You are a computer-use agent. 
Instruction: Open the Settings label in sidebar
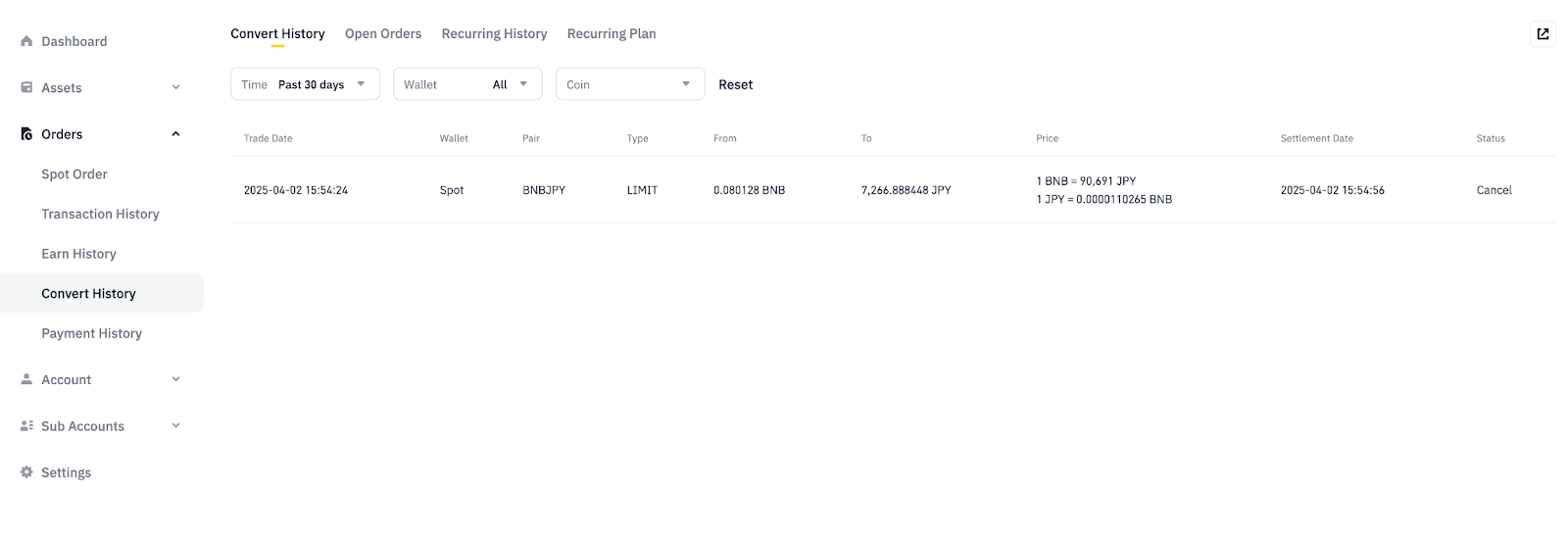click(x=66, y=472)
